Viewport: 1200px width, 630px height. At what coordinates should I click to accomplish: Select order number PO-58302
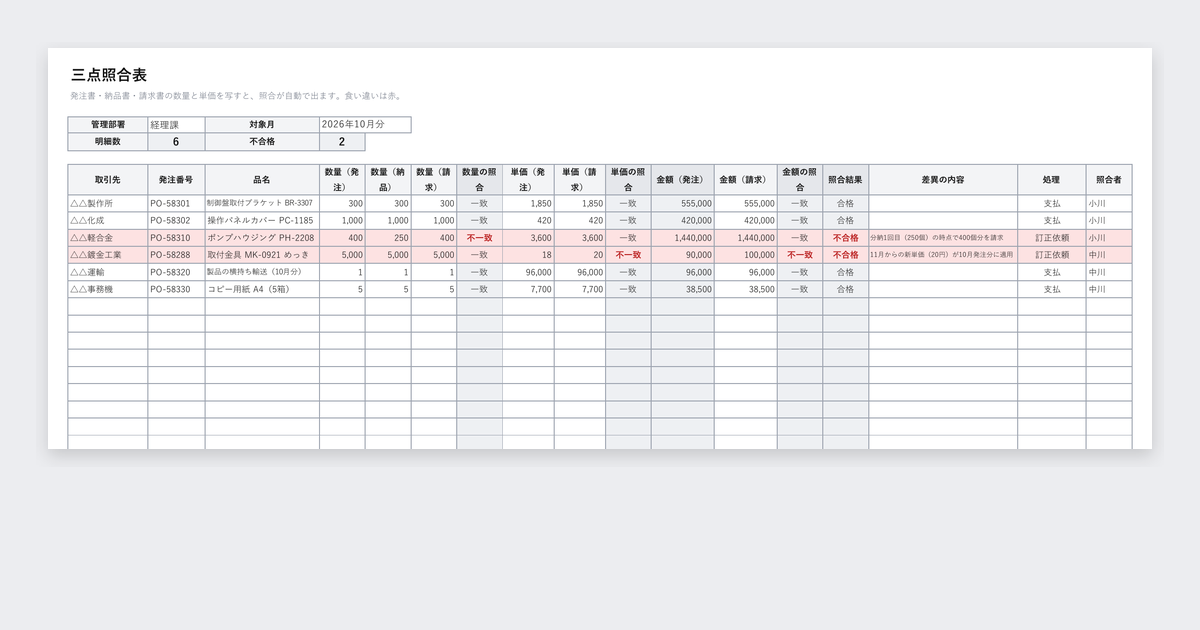pyautogui.click(x=176, y=220)
